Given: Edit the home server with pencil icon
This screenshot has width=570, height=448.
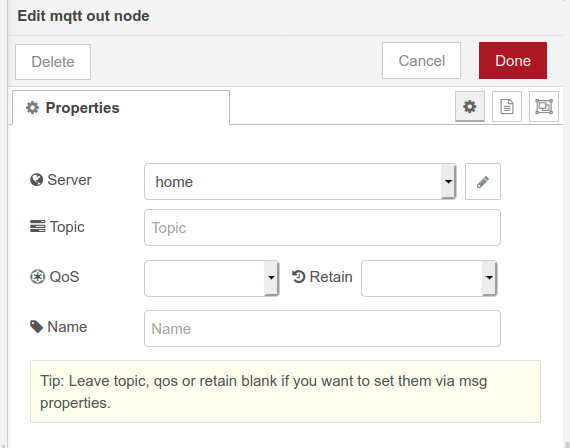Looking at the screenshot, I should point(483,181).
